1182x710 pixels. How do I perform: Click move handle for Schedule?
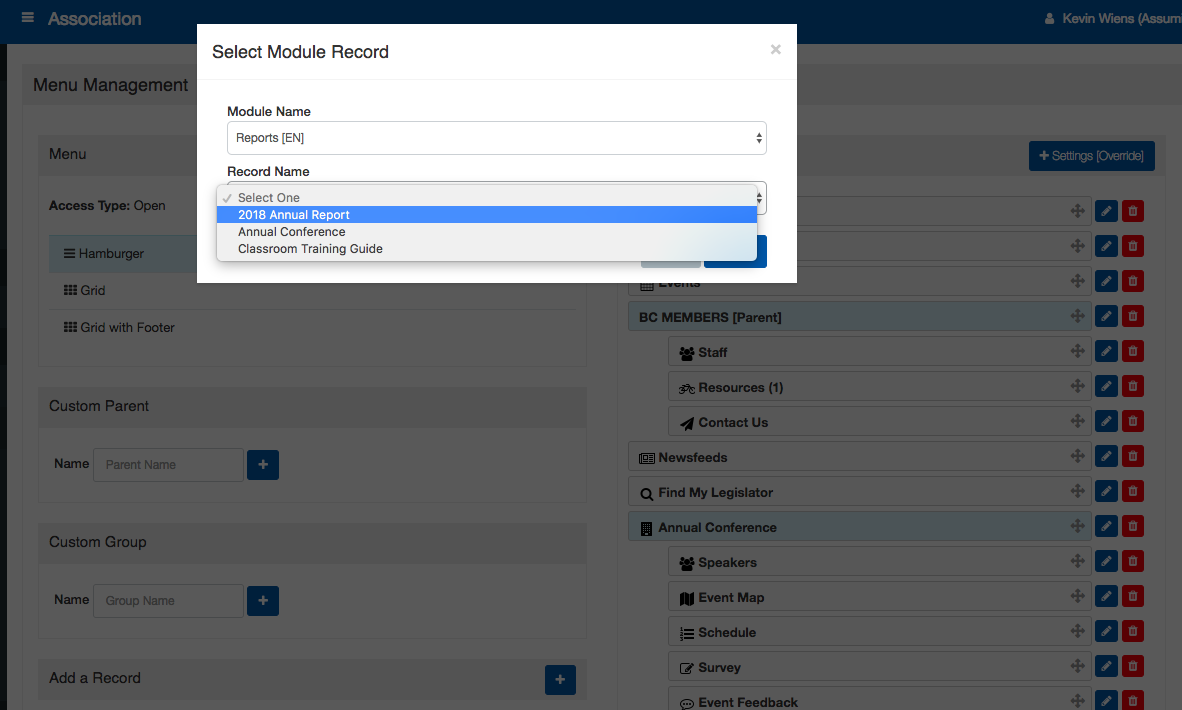(1077, 632)
